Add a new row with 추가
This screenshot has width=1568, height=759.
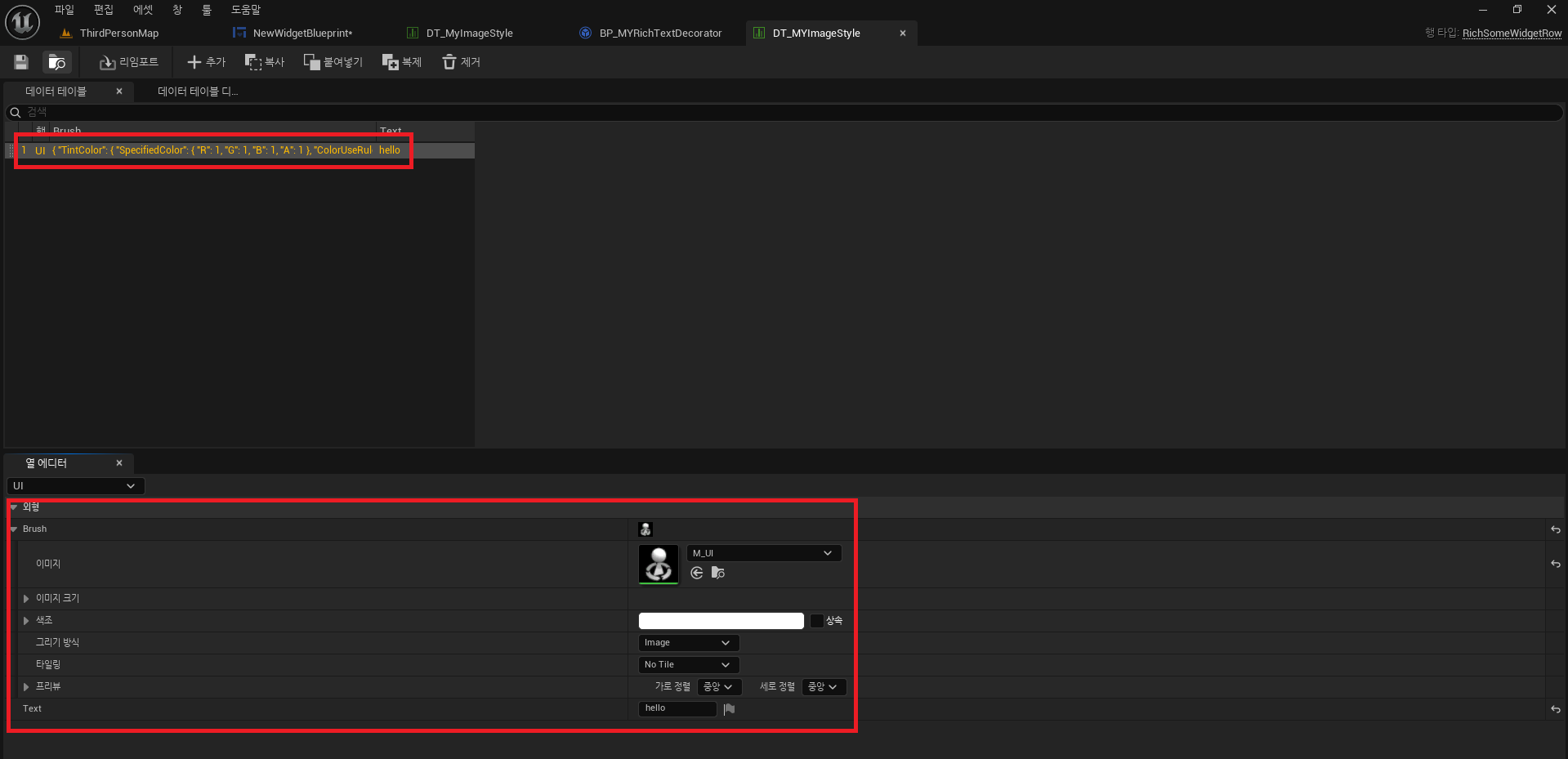206,62
